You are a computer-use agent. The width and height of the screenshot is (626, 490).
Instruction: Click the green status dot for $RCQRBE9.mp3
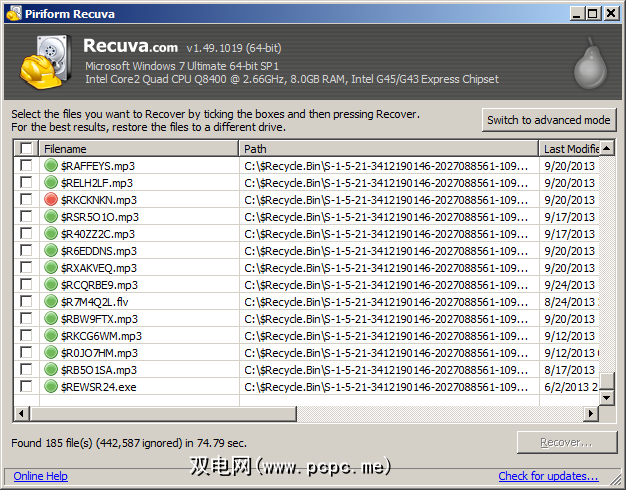pyautogui.click(x=51, y=284)
